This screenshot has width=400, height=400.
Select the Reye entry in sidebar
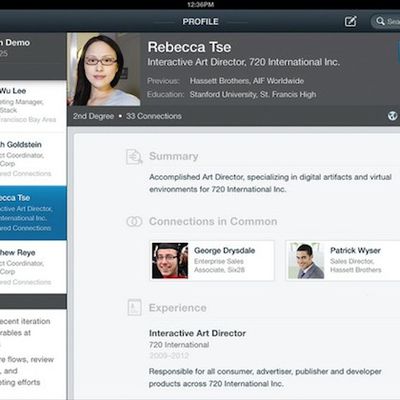point(33,267)
